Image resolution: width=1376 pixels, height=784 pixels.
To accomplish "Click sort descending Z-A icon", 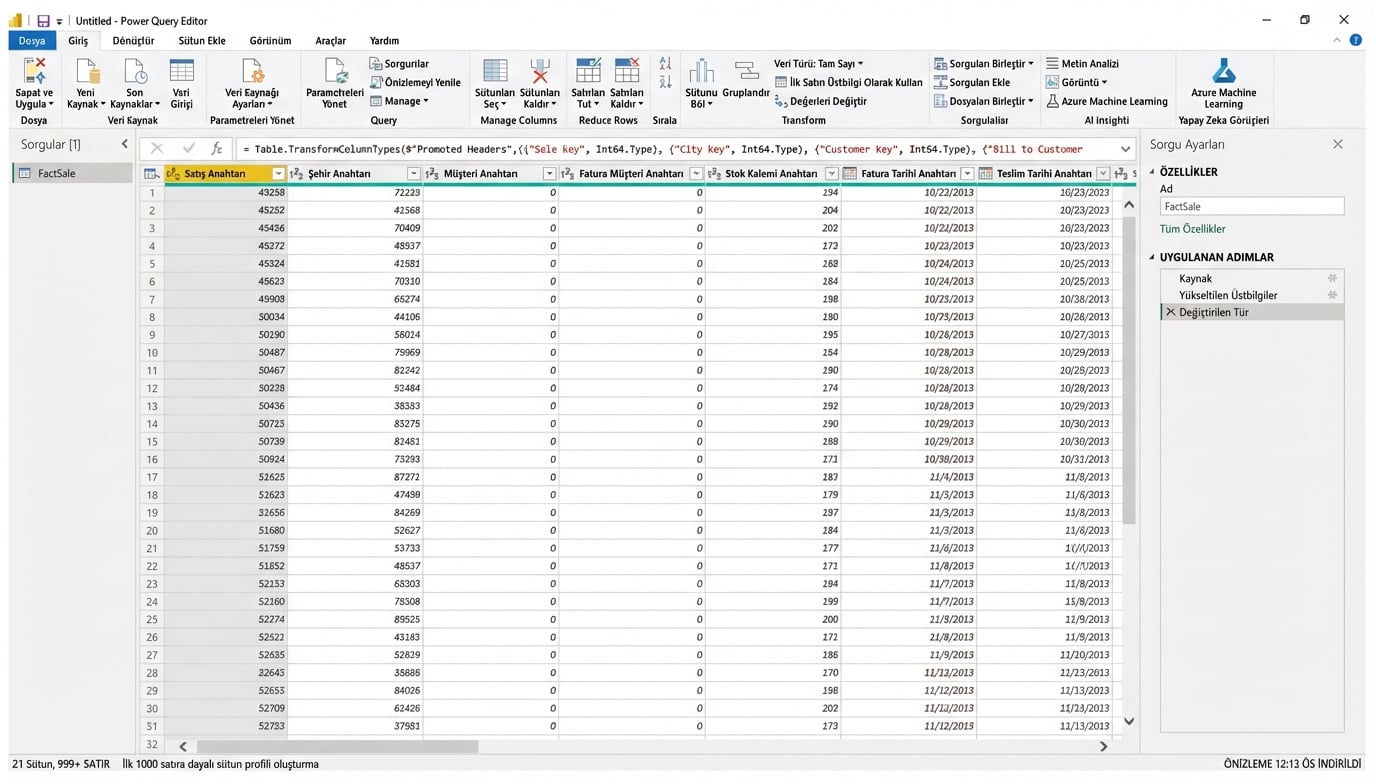I will 665,83.
